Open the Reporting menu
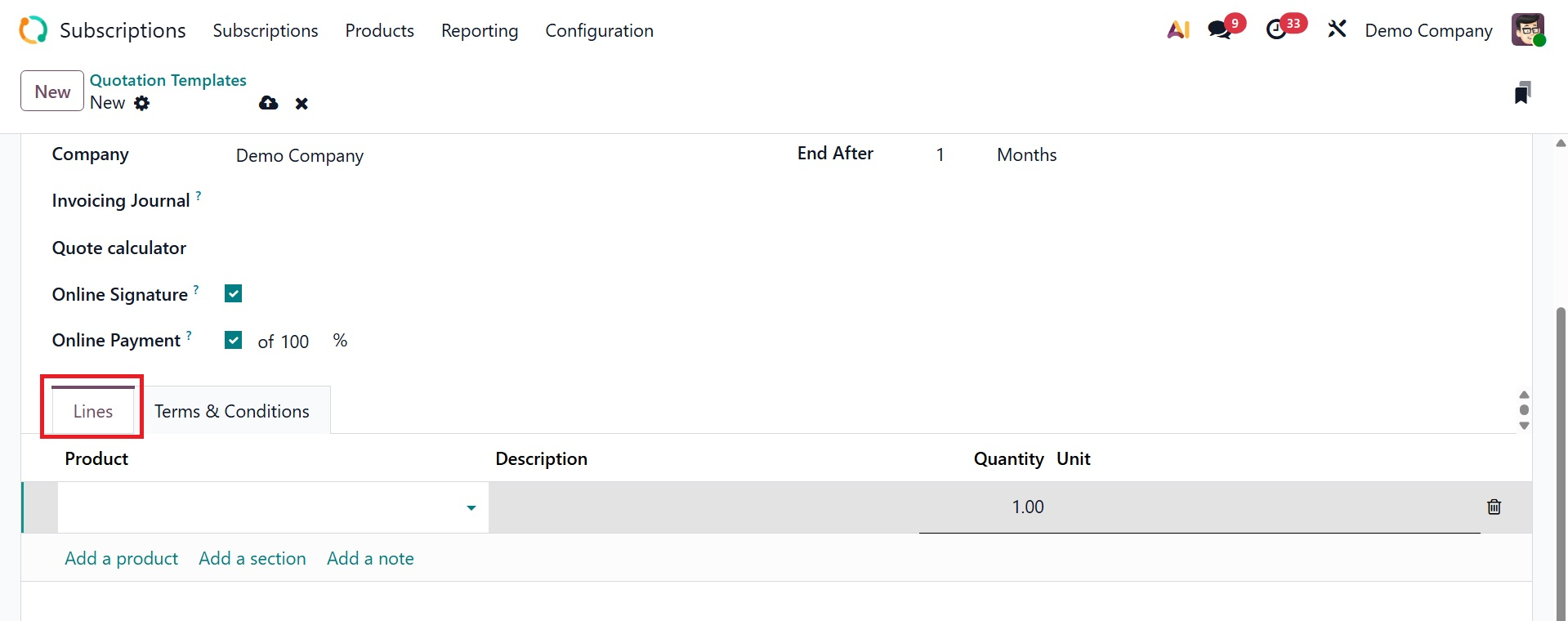Screen dimensions: 1568x621 coord(480,30)
